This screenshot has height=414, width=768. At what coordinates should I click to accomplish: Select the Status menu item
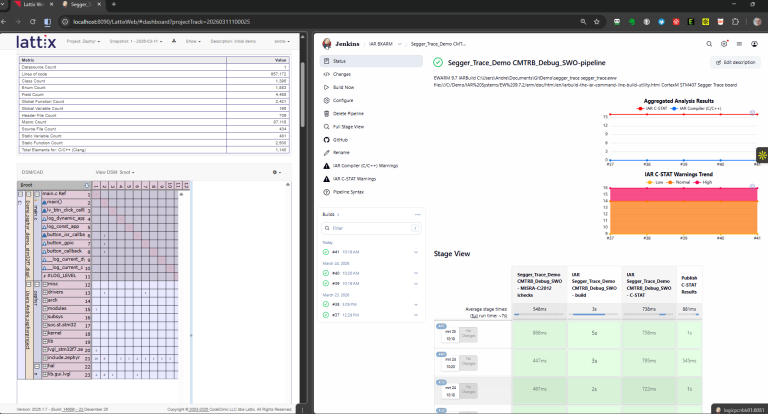339,62
